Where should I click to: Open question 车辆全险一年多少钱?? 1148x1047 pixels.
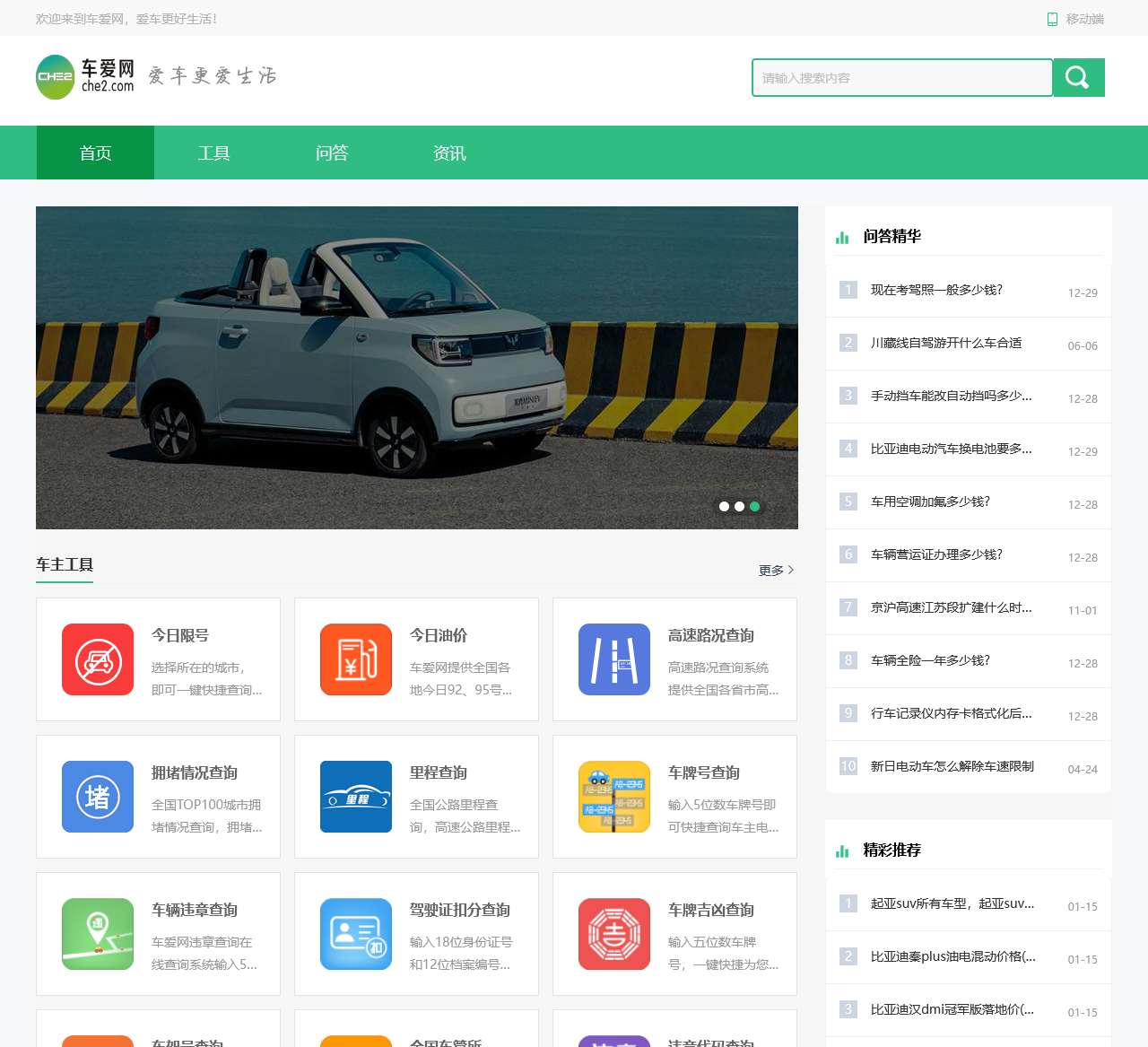930,660
